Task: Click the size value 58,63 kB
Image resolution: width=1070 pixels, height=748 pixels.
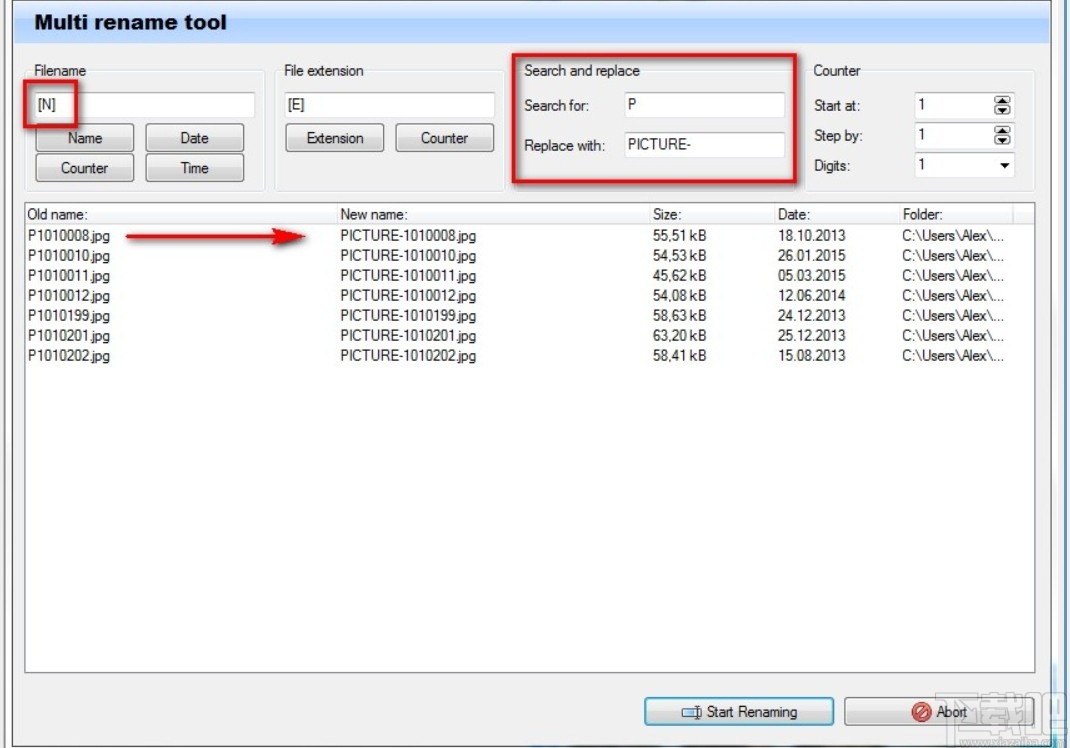Action: [680, 316]
